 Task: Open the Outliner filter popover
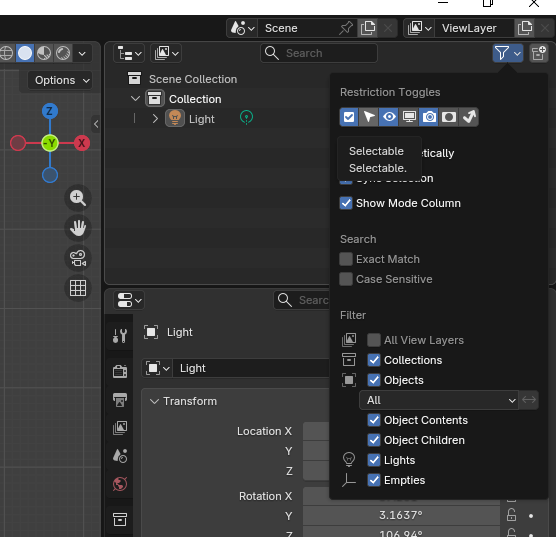click(507, 53)
